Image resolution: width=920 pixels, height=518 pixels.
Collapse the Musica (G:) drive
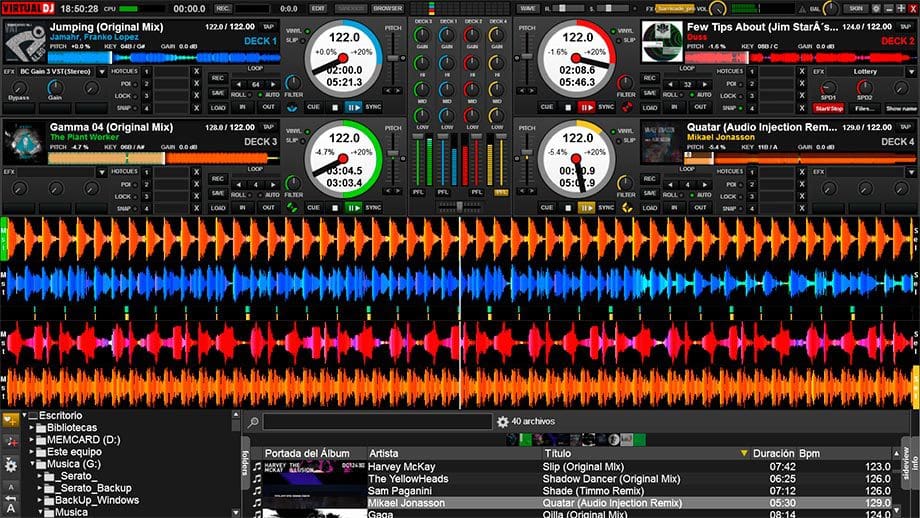pyautogui.click(x=32, y=464)
